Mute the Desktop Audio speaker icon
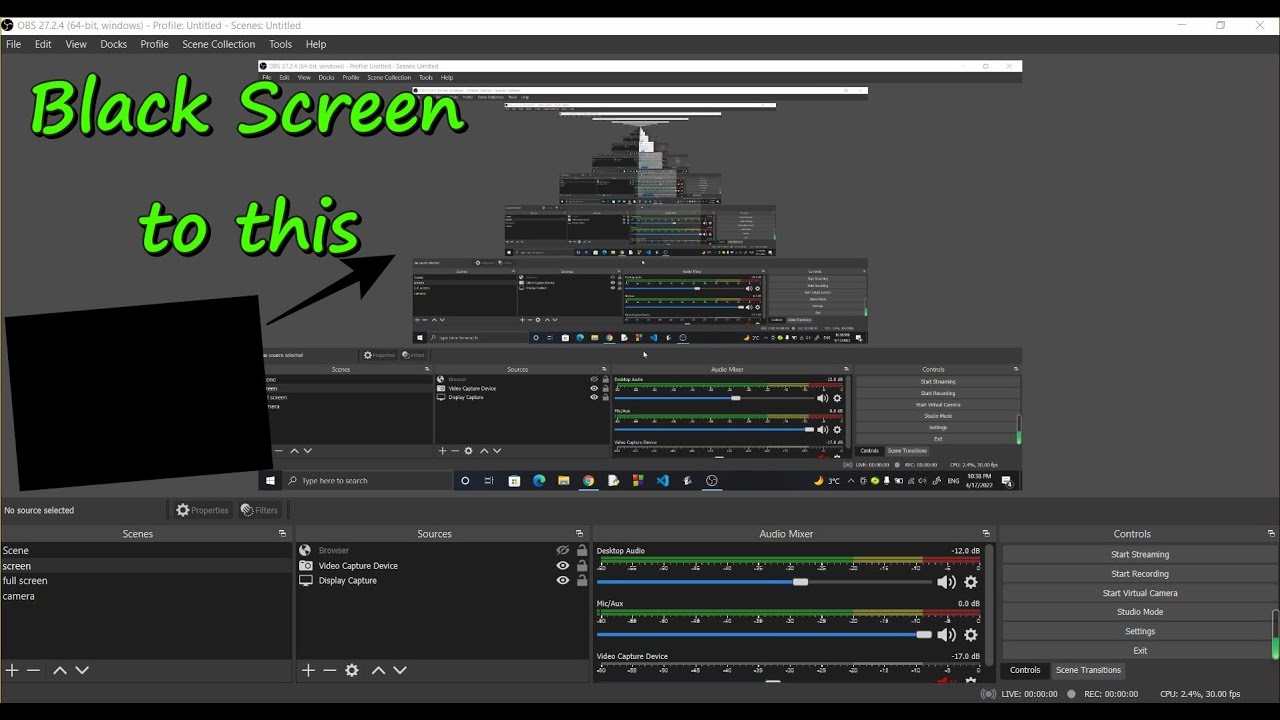The image size is (1280, 720). coord(946,582)
